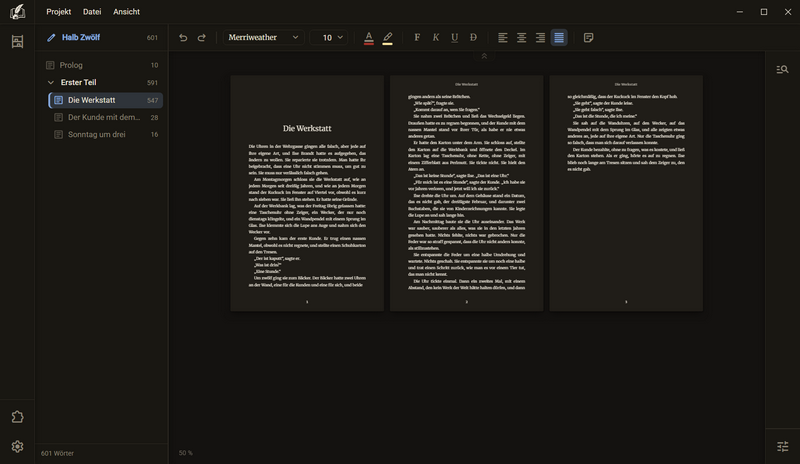Redo the last undone change
This screenshot has height=464, width=800.
click(202, 37)
